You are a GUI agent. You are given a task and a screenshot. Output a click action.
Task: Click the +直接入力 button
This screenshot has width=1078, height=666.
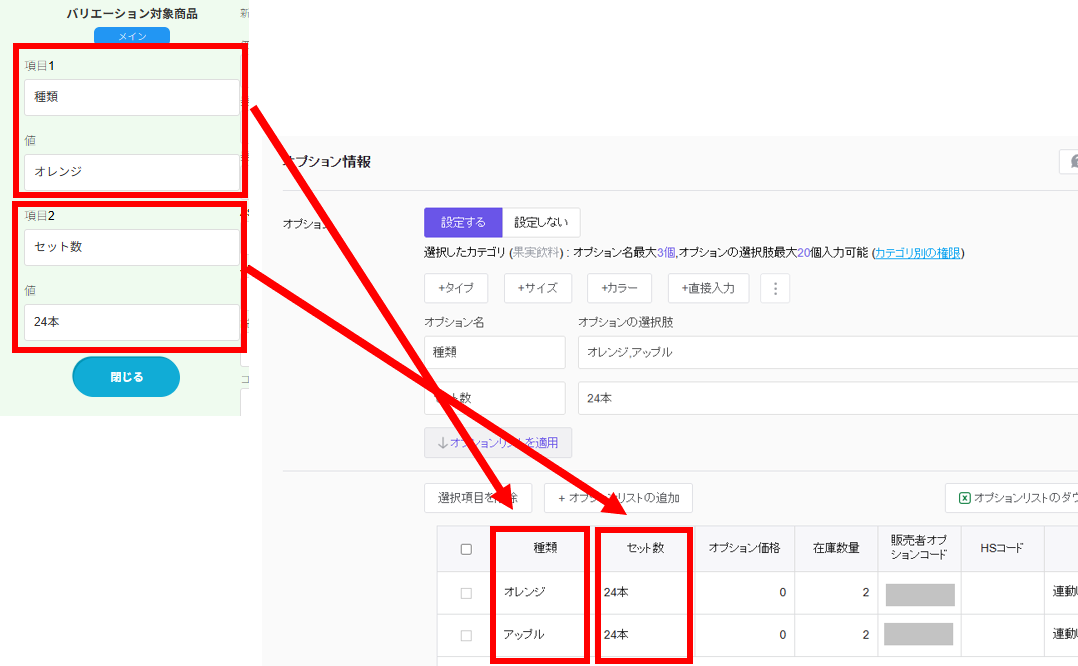709,288
